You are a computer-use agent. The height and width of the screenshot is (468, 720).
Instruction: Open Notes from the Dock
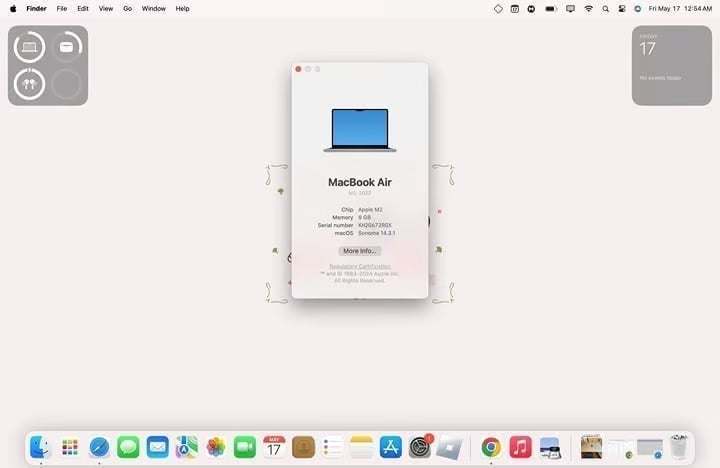tap(361, 447)
